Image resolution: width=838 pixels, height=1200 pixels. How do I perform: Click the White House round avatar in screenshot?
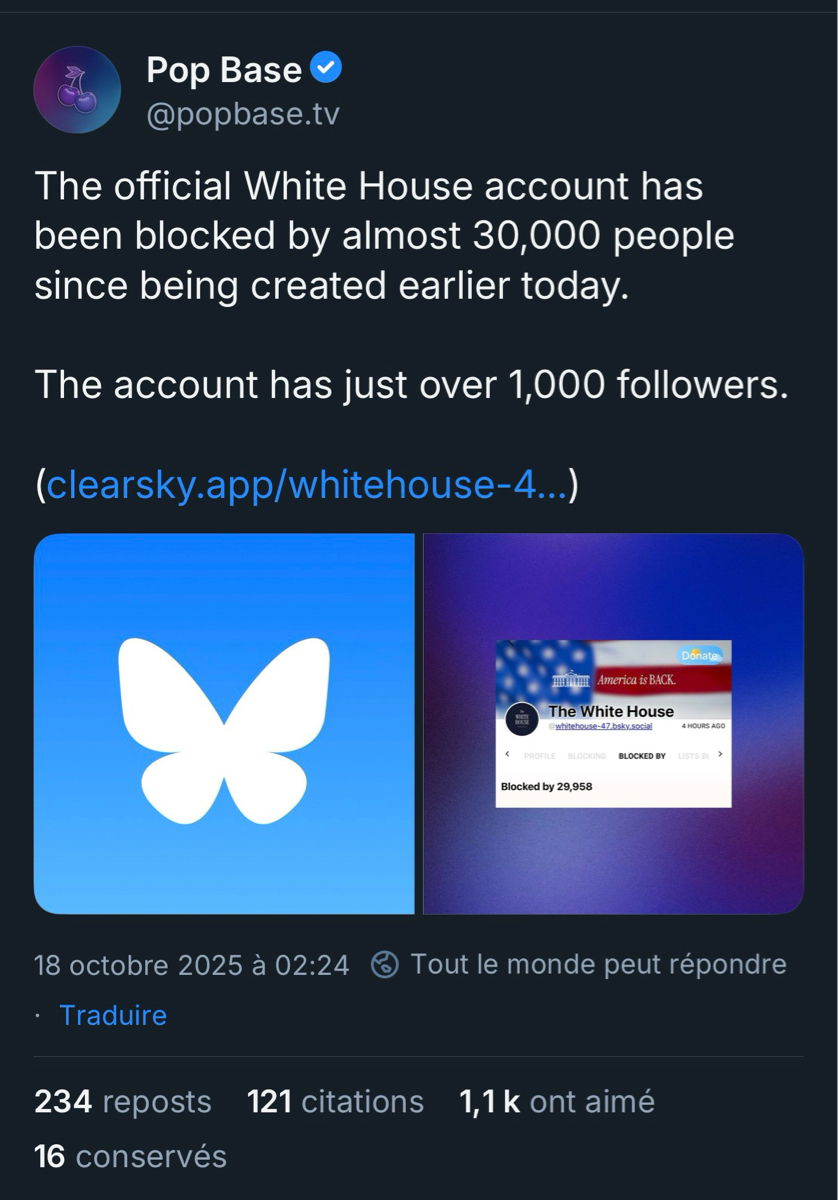click(x=522, y=718)
